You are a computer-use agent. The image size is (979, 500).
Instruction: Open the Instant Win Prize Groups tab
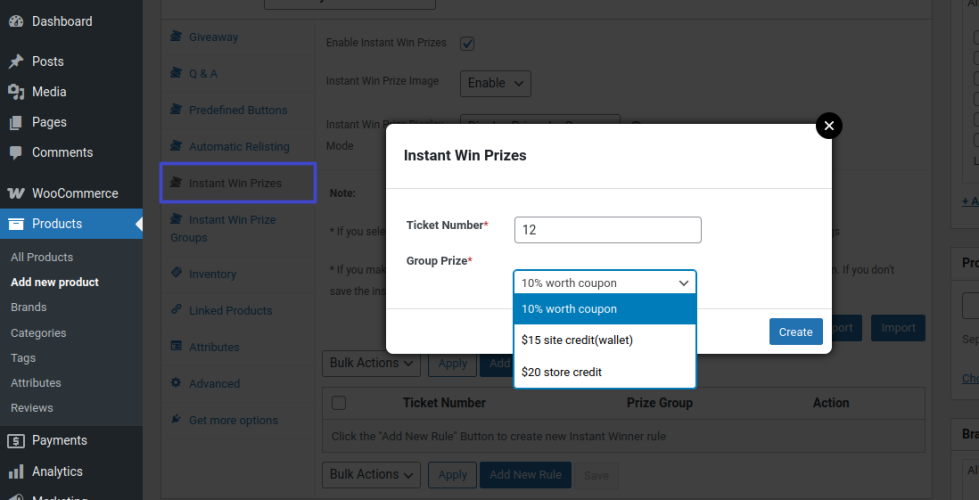click(232, 228)
